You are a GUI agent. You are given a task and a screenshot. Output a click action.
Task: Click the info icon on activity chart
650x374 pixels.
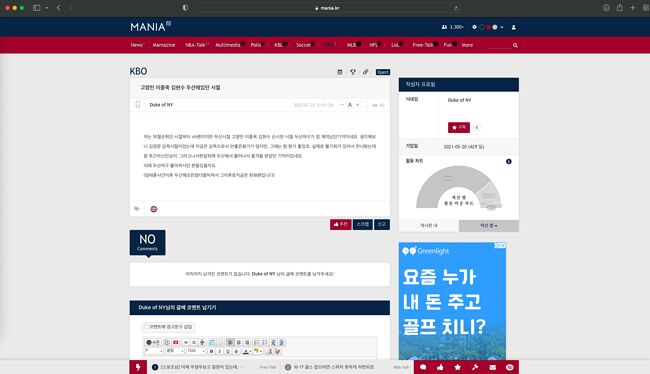(x=509, y=162)
